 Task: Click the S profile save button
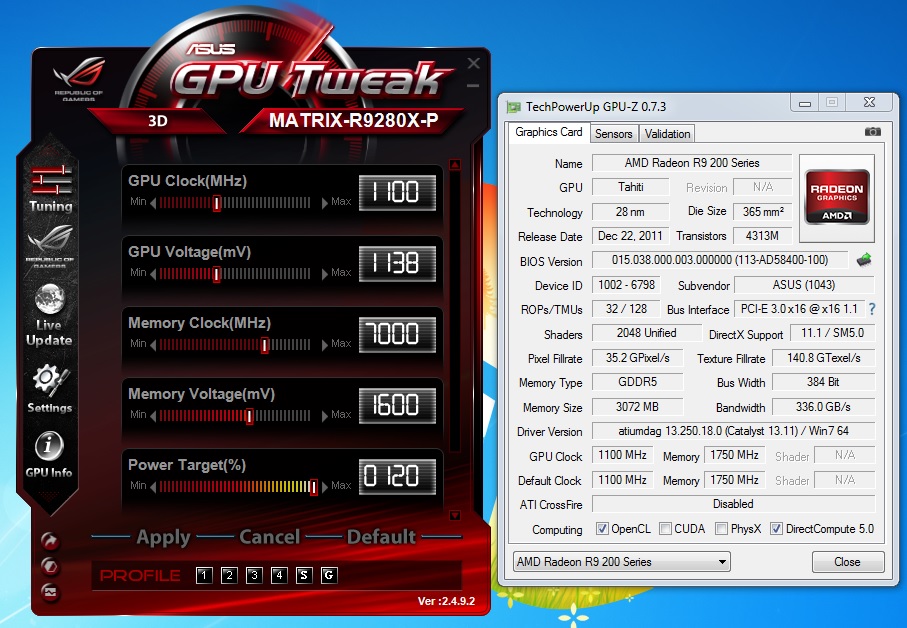304,575
